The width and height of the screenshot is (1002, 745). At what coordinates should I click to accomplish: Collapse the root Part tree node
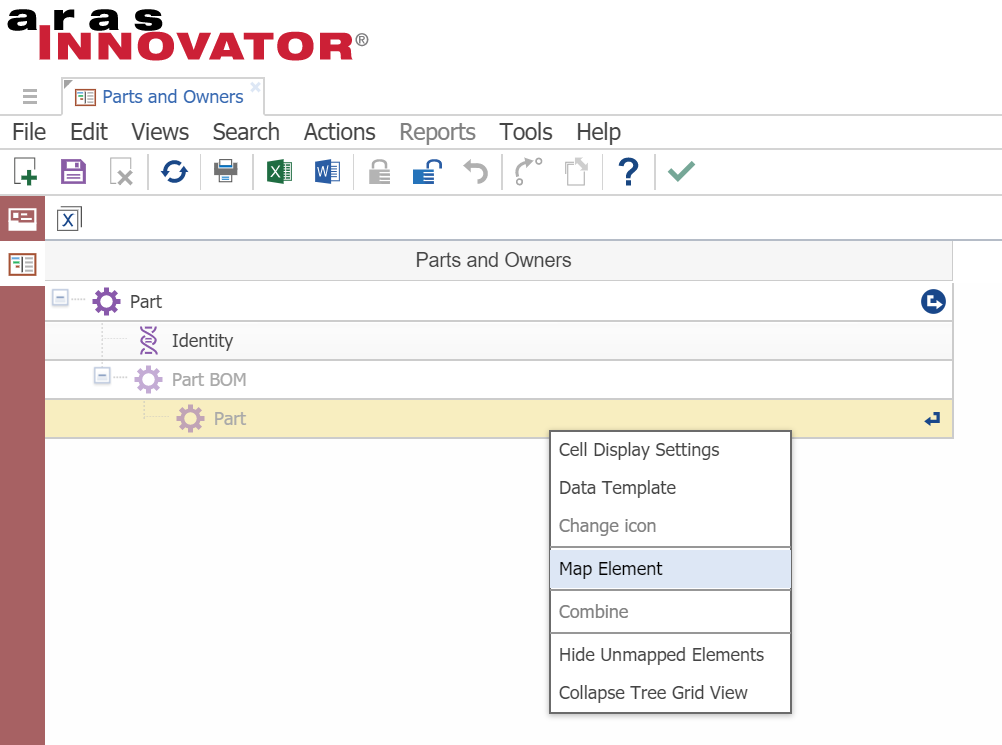click(x=60, y=298)
